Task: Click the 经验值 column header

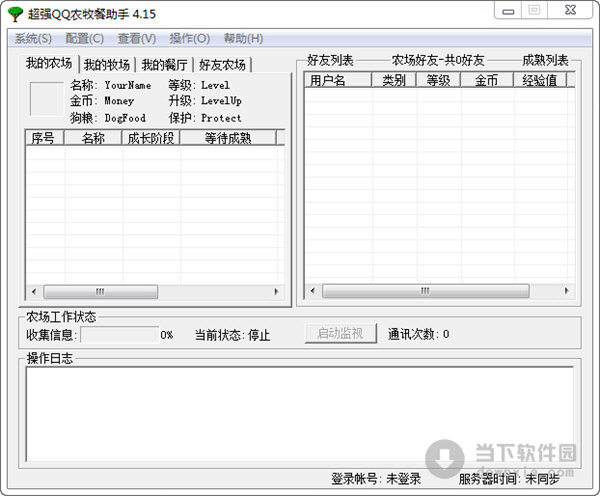Action: click(540, 80)
